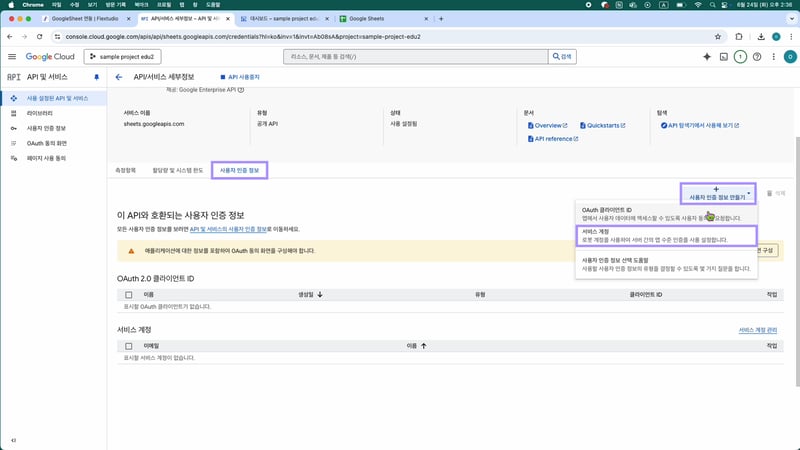
Task: Click the page vertical scrollbar
Action: 797,262
